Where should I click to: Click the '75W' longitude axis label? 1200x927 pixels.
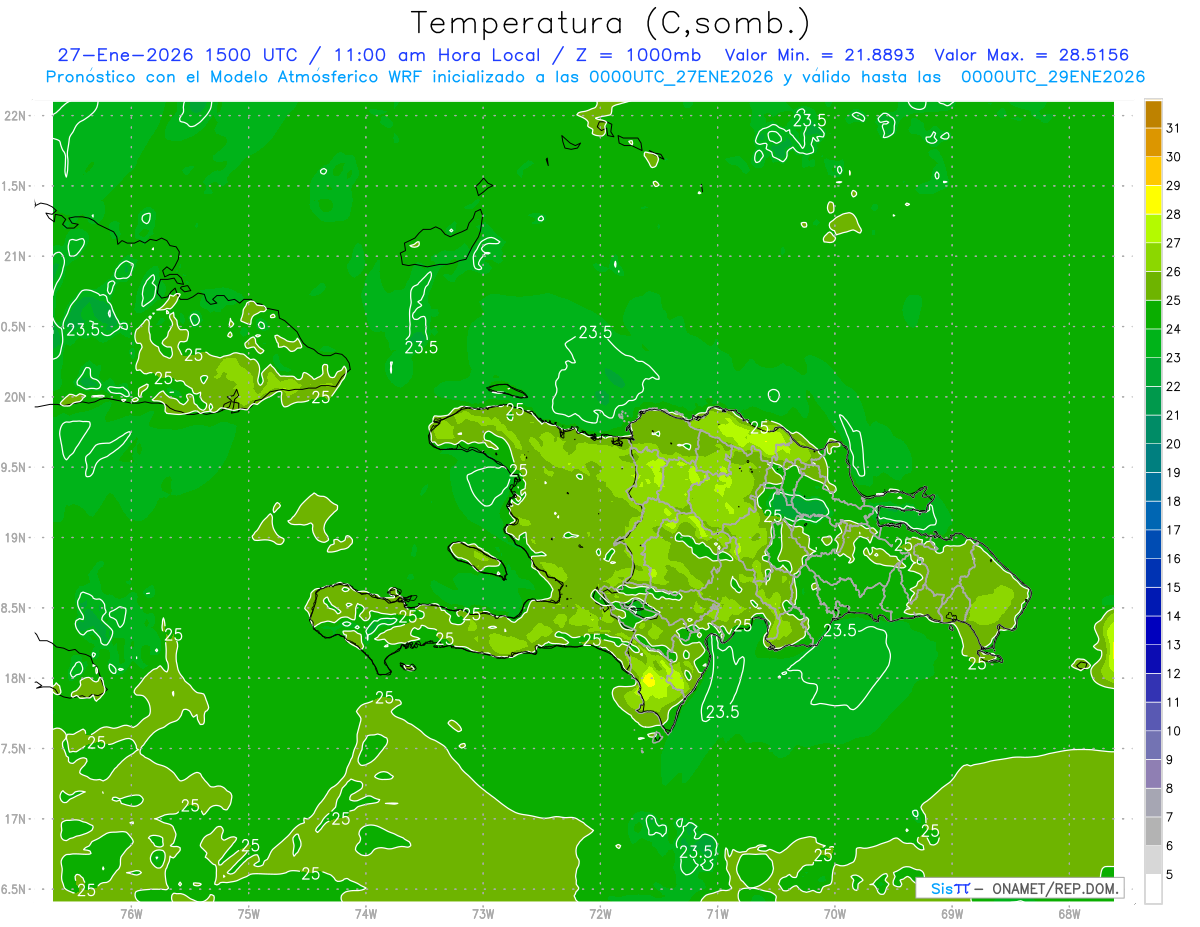coord(249,913)
